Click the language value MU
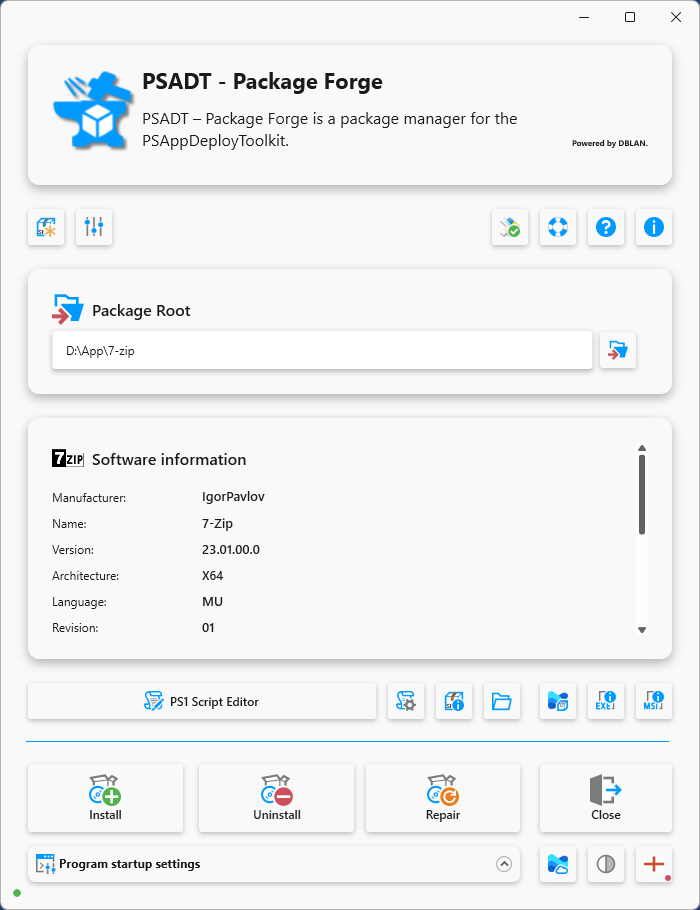700x910 pixels. pos(212,602)
